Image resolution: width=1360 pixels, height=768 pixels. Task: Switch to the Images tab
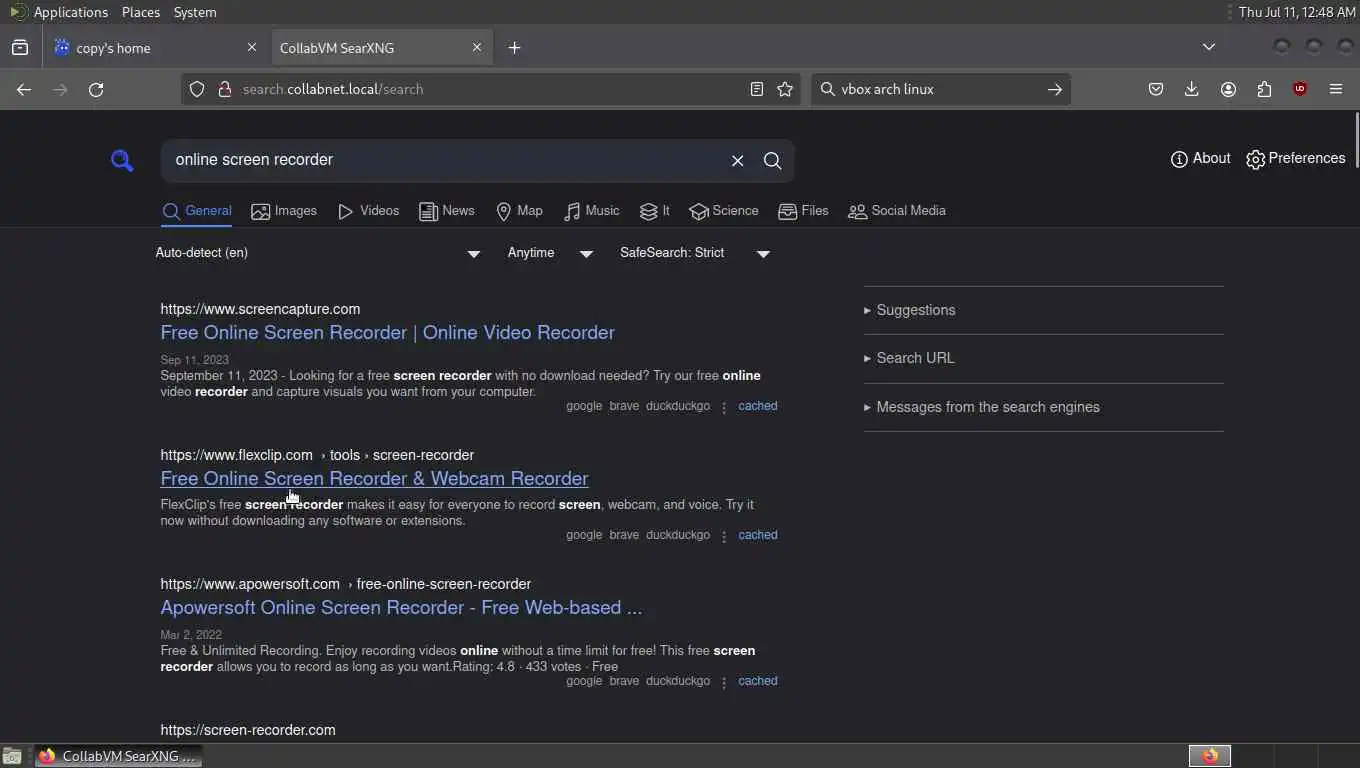284,211
